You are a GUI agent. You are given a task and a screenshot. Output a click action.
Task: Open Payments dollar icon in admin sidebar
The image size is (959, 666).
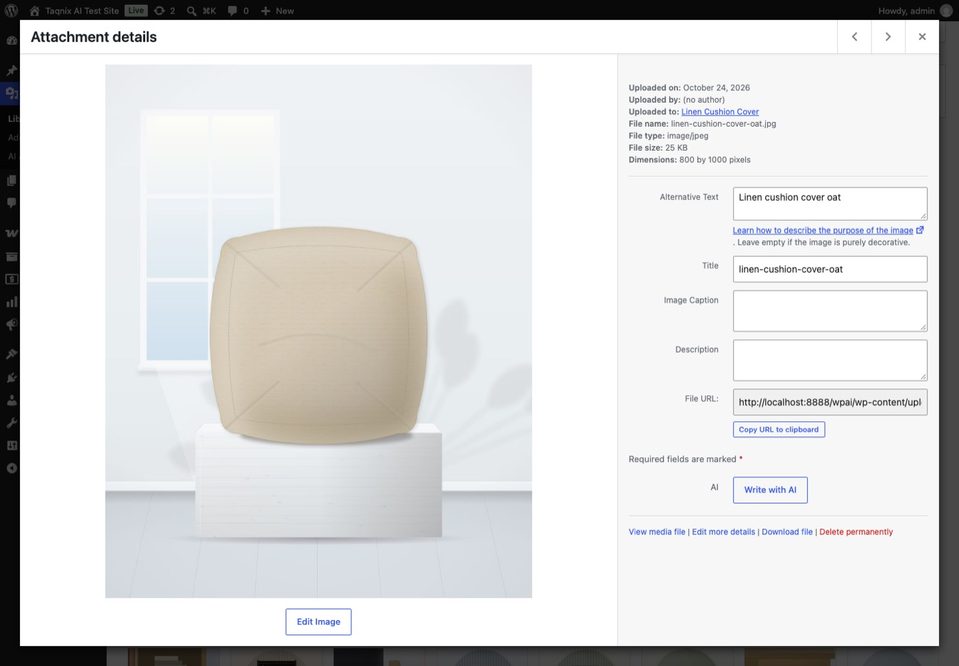[11, 279]
